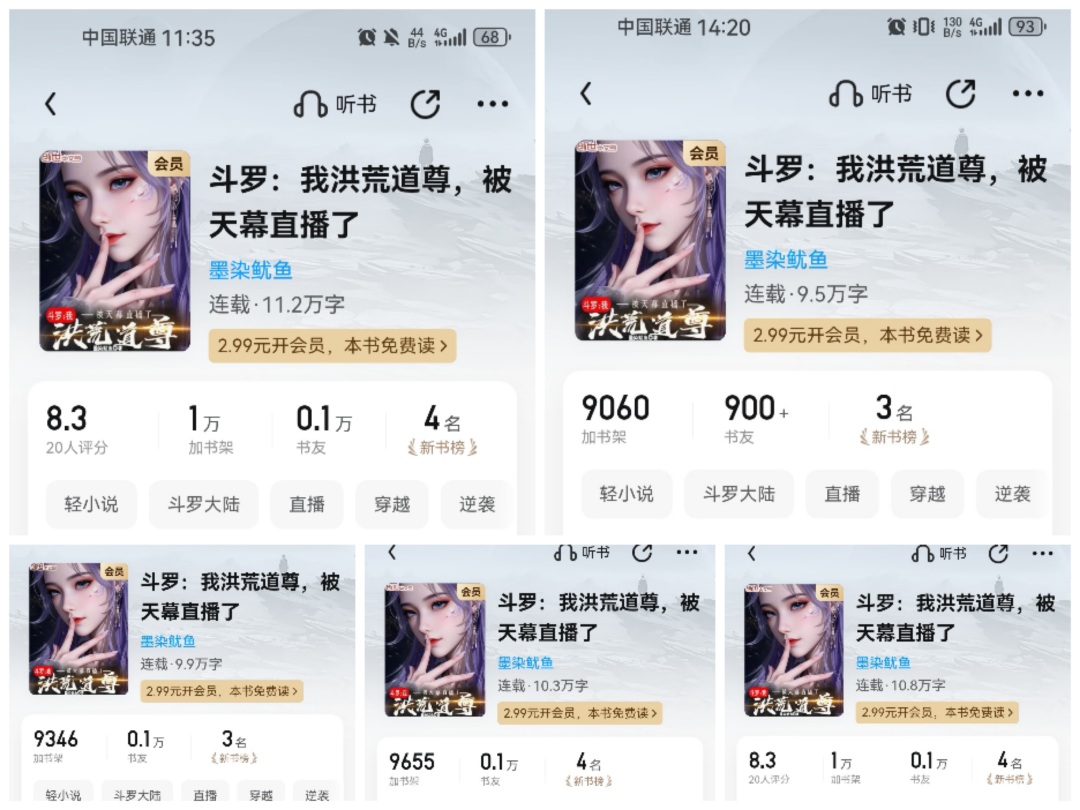
Task: Open three-dot more menu in 14:20 screenshot
Action: 1028,94
